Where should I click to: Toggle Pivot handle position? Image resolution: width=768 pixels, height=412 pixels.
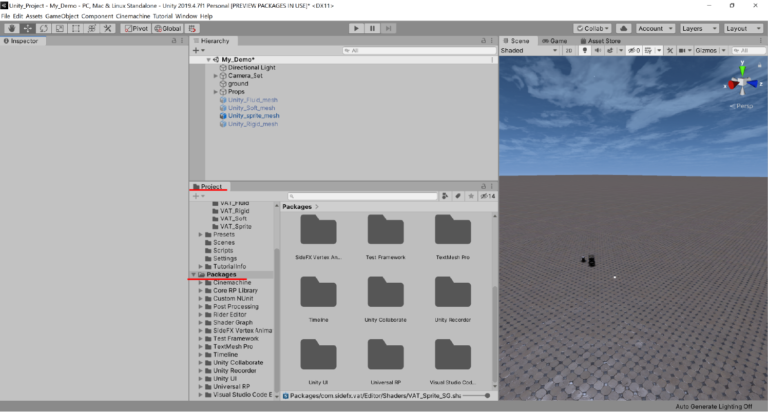coord(136,28)
